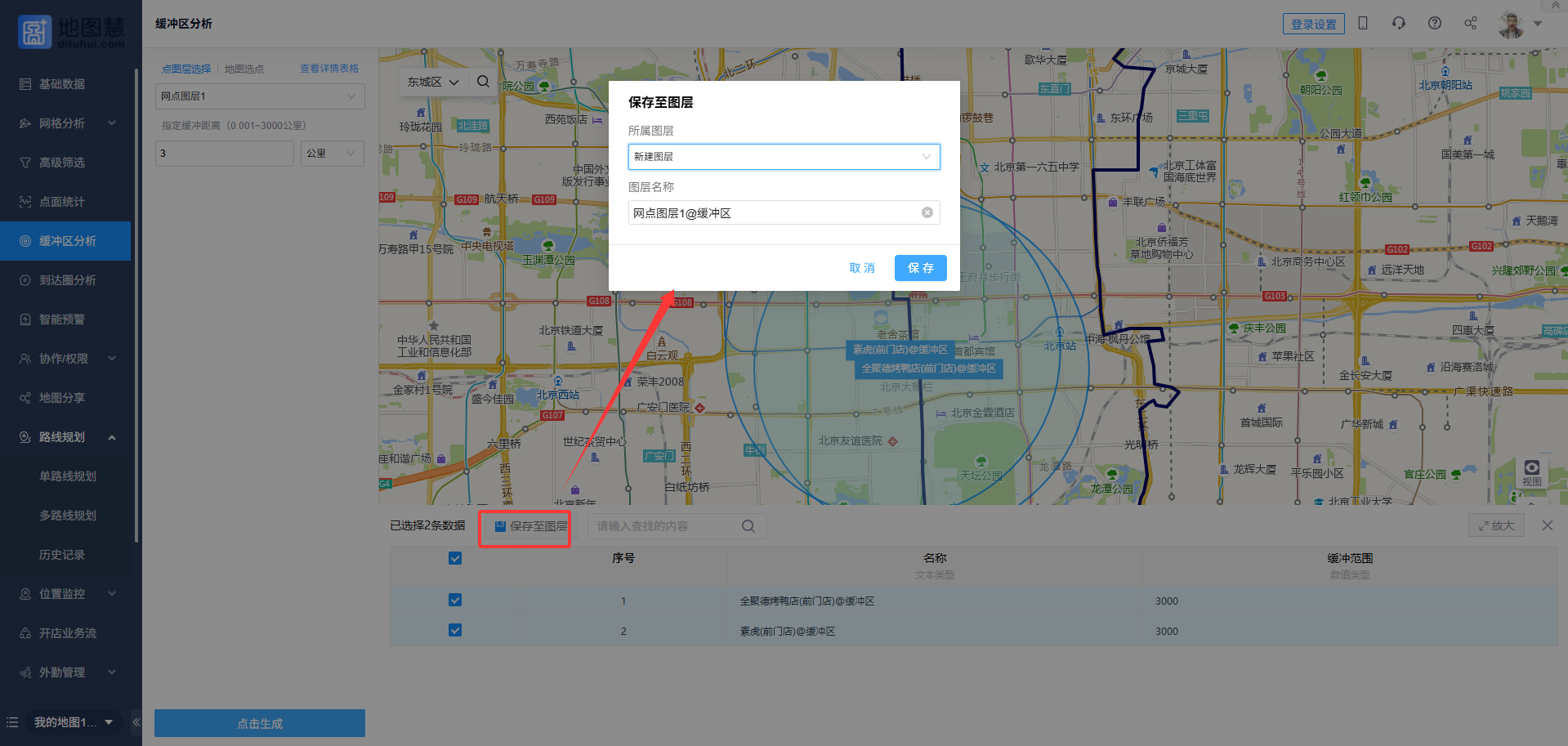Click the 点击生成 button

(259, 723)
